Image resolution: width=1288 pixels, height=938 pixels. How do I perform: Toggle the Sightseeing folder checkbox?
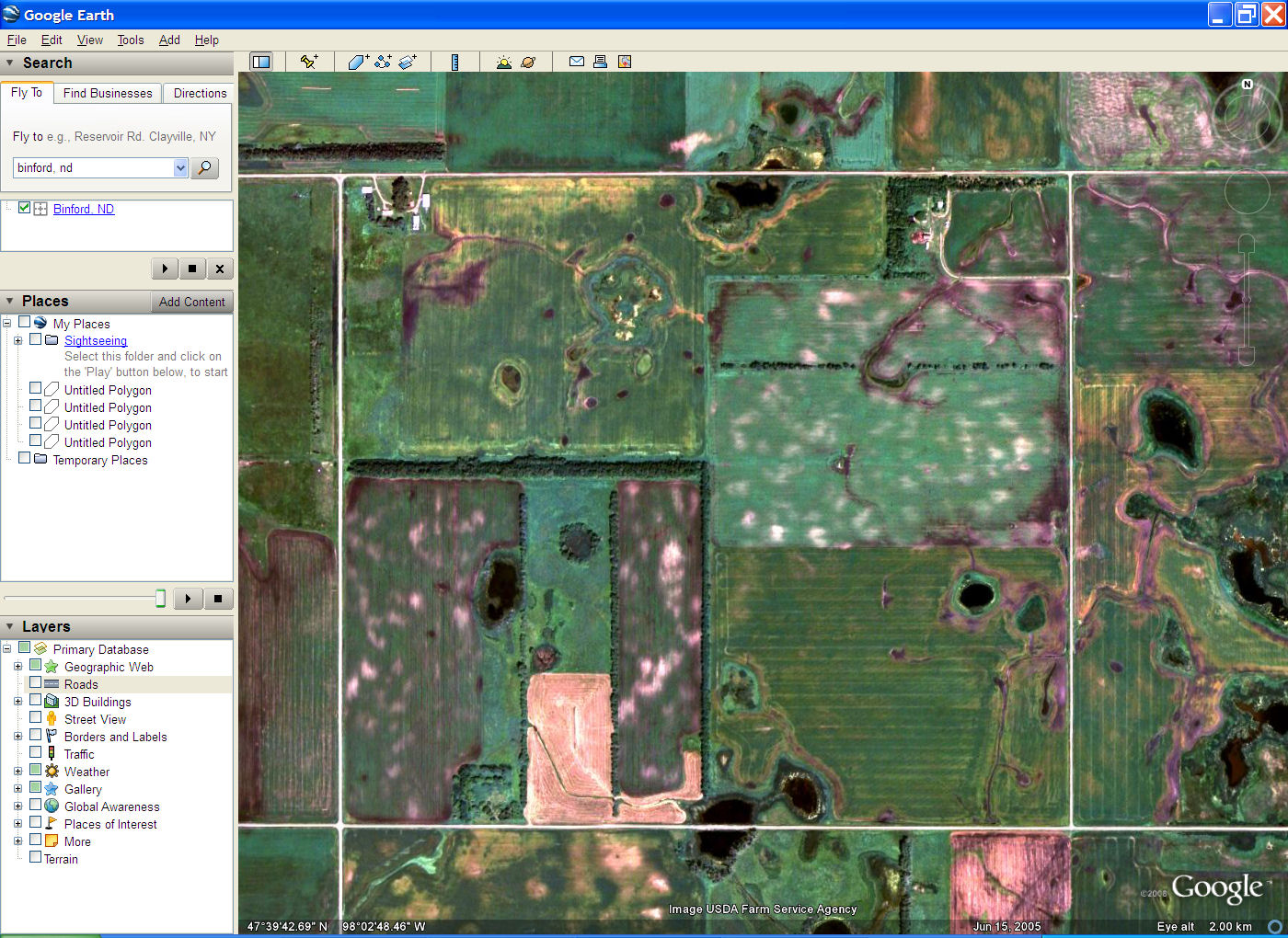pyautogui.click(x=35, y=339)
